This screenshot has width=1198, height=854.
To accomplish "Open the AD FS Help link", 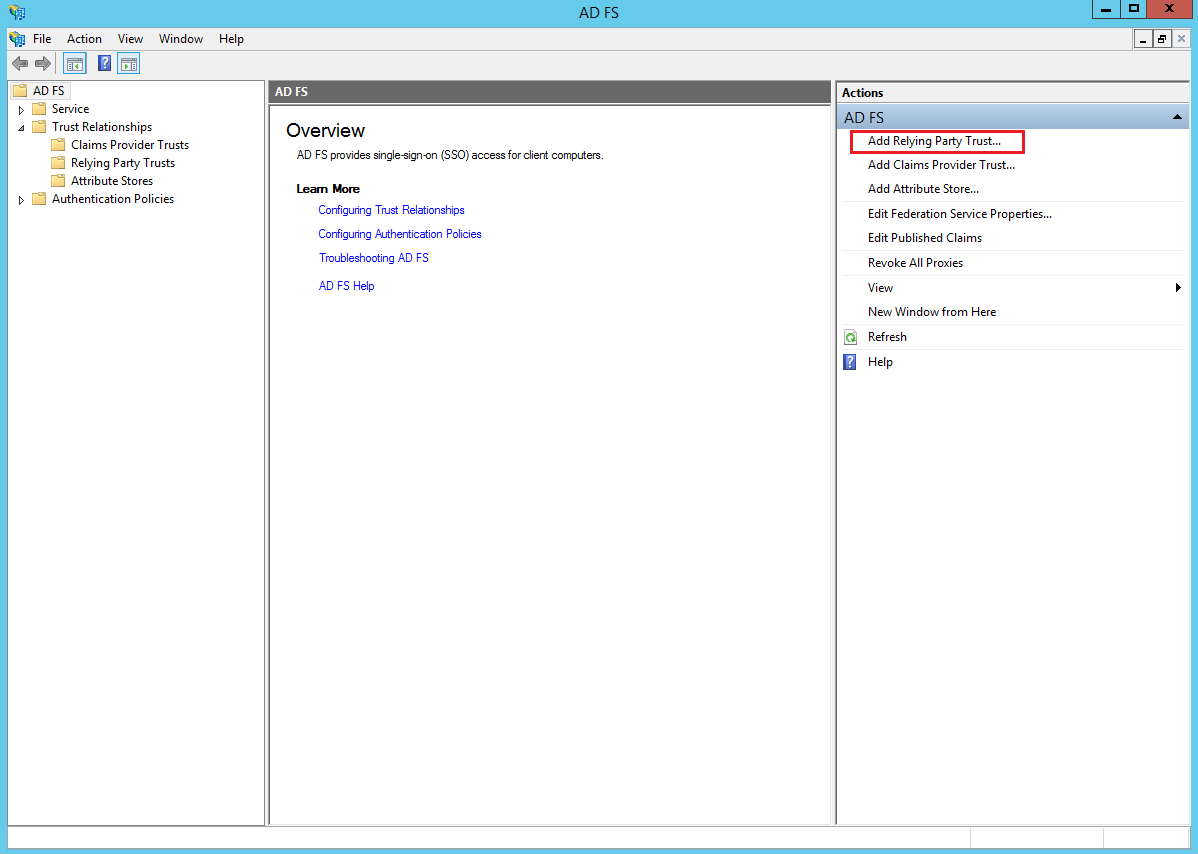I will (x=346, y=286).
